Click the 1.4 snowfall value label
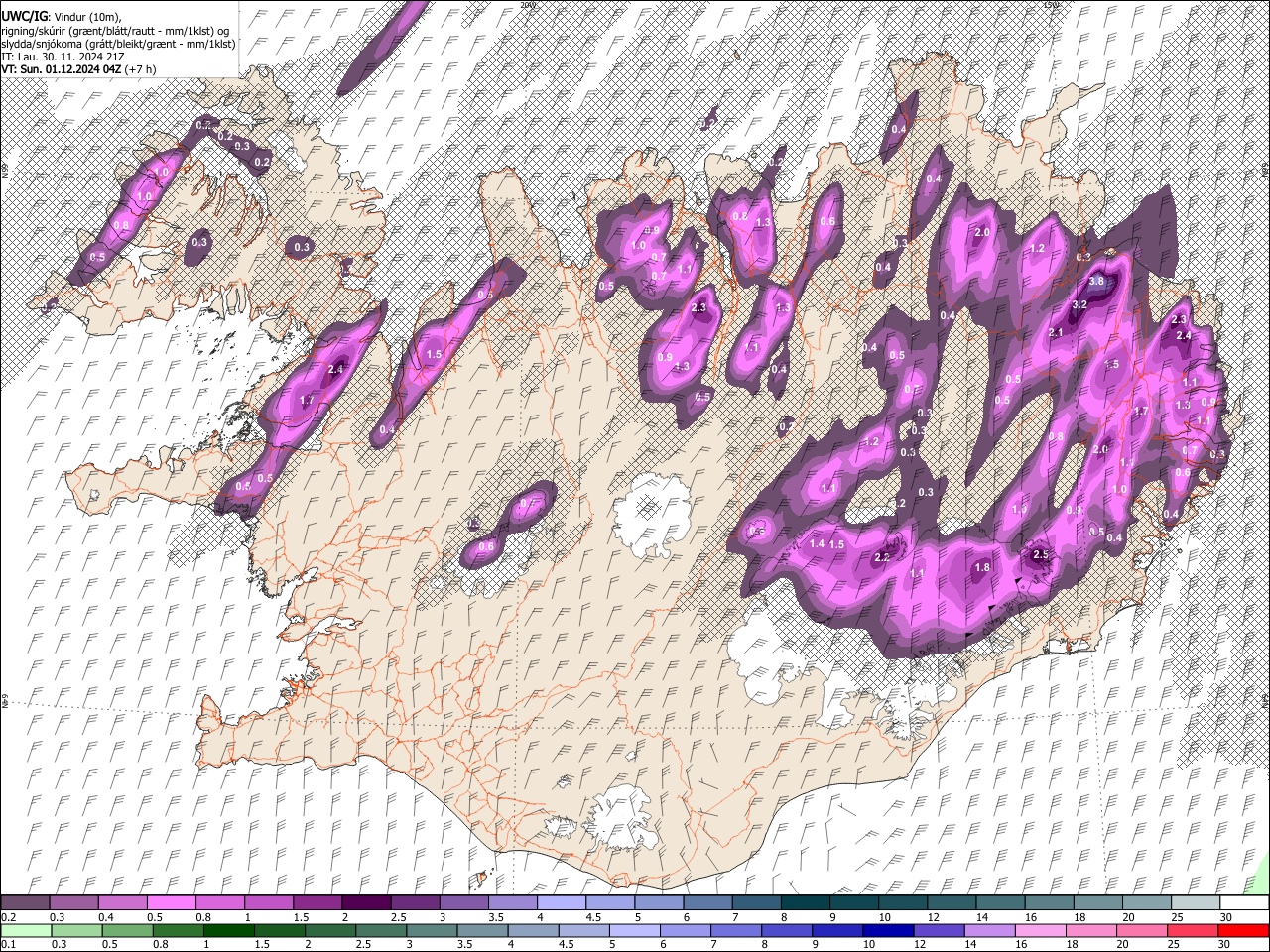 click(818, 544)
